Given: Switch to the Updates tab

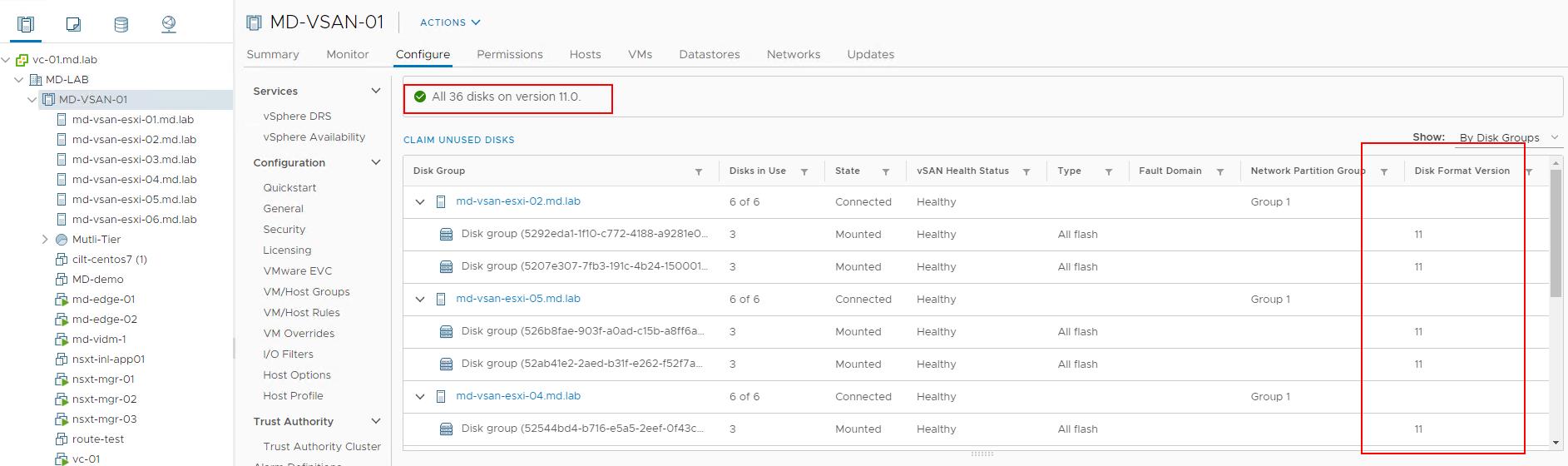Looking at the screenshot, I should click(871, 54).
